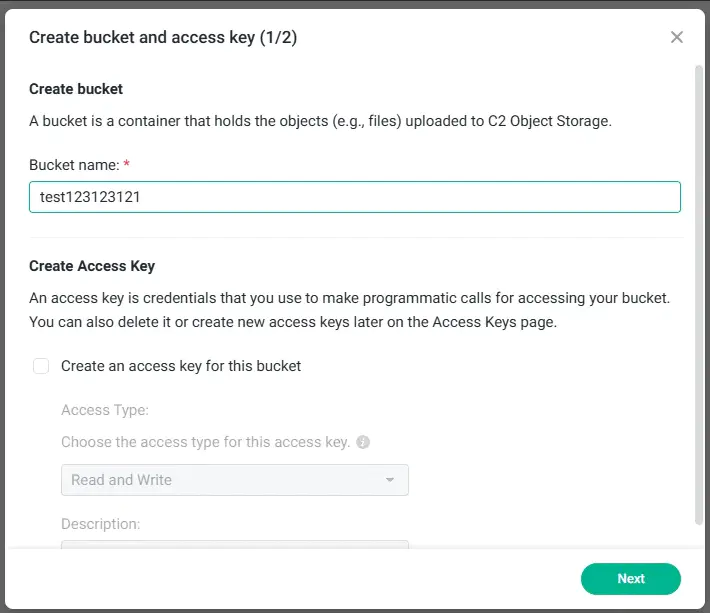Click the red required asterisk
Image resolution: width=710 pixels, height=613 pixels.
pos(126,162)
